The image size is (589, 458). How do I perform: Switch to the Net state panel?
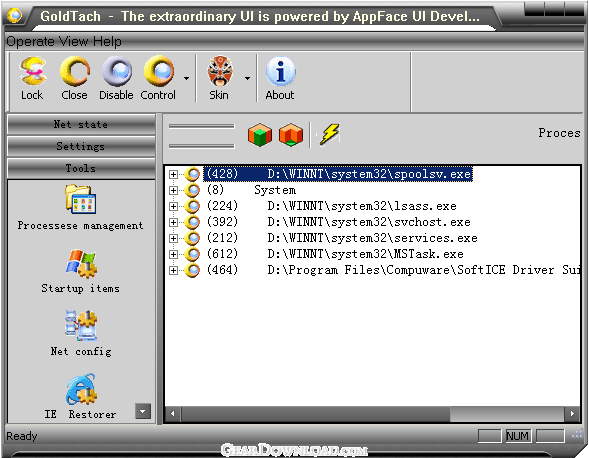tap(81, 124)
